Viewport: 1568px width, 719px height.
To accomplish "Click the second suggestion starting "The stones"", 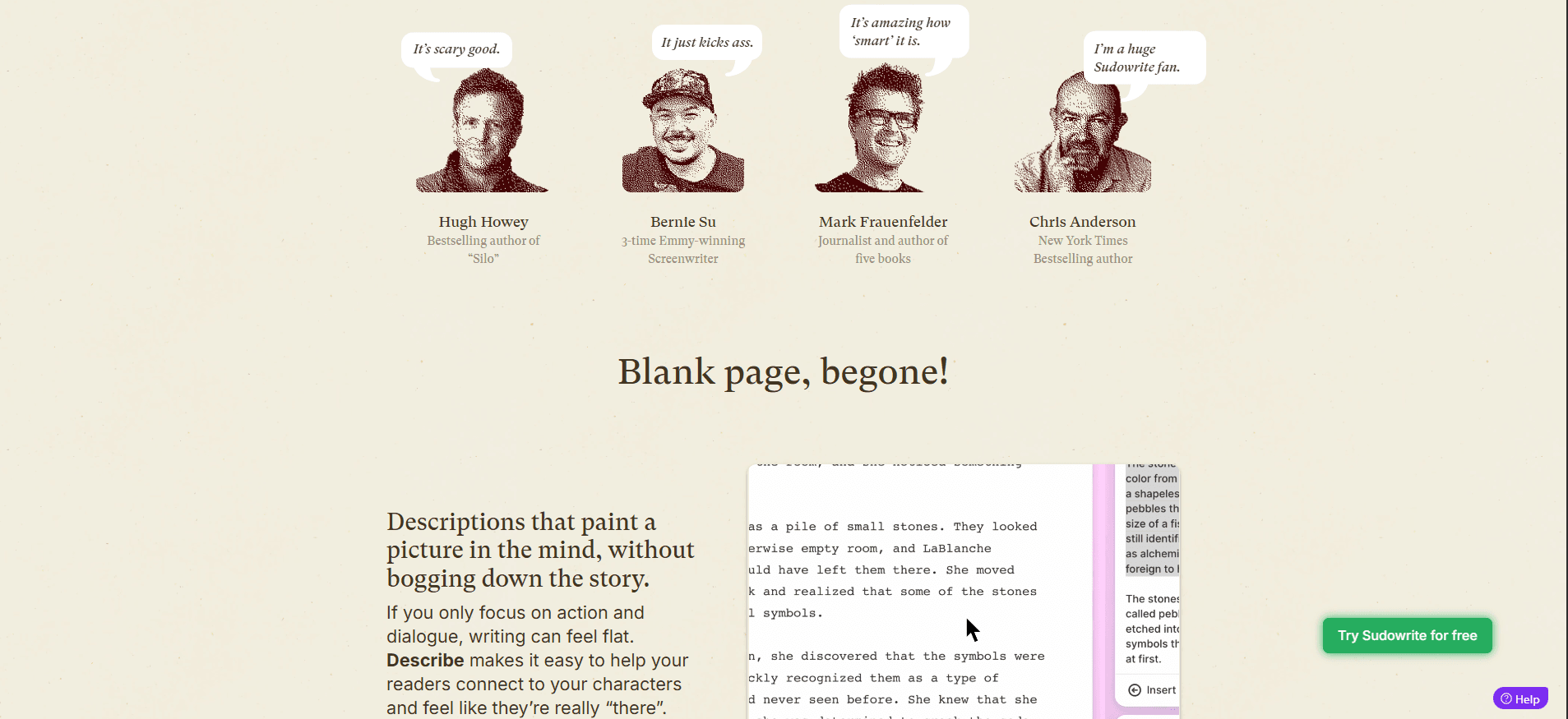I will [1151, 629].
